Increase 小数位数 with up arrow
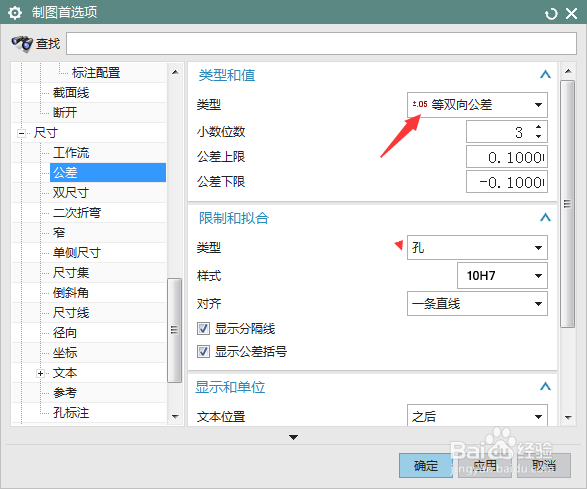Viewport: 587px width, 489px height. [x=538, y=127]
